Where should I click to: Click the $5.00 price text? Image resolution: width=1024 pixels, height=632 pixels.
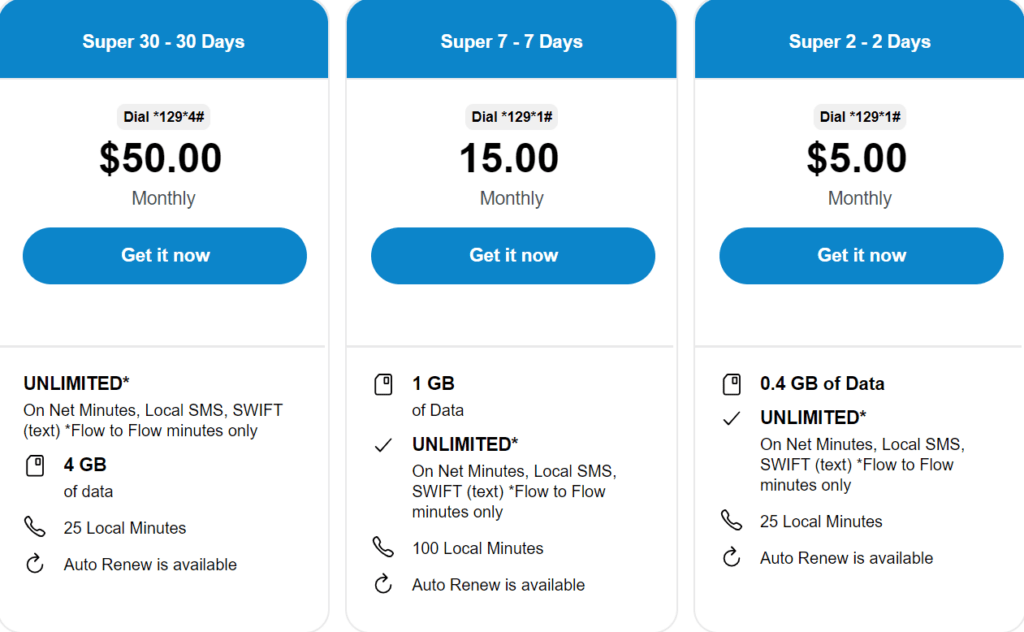pos(859,159)
